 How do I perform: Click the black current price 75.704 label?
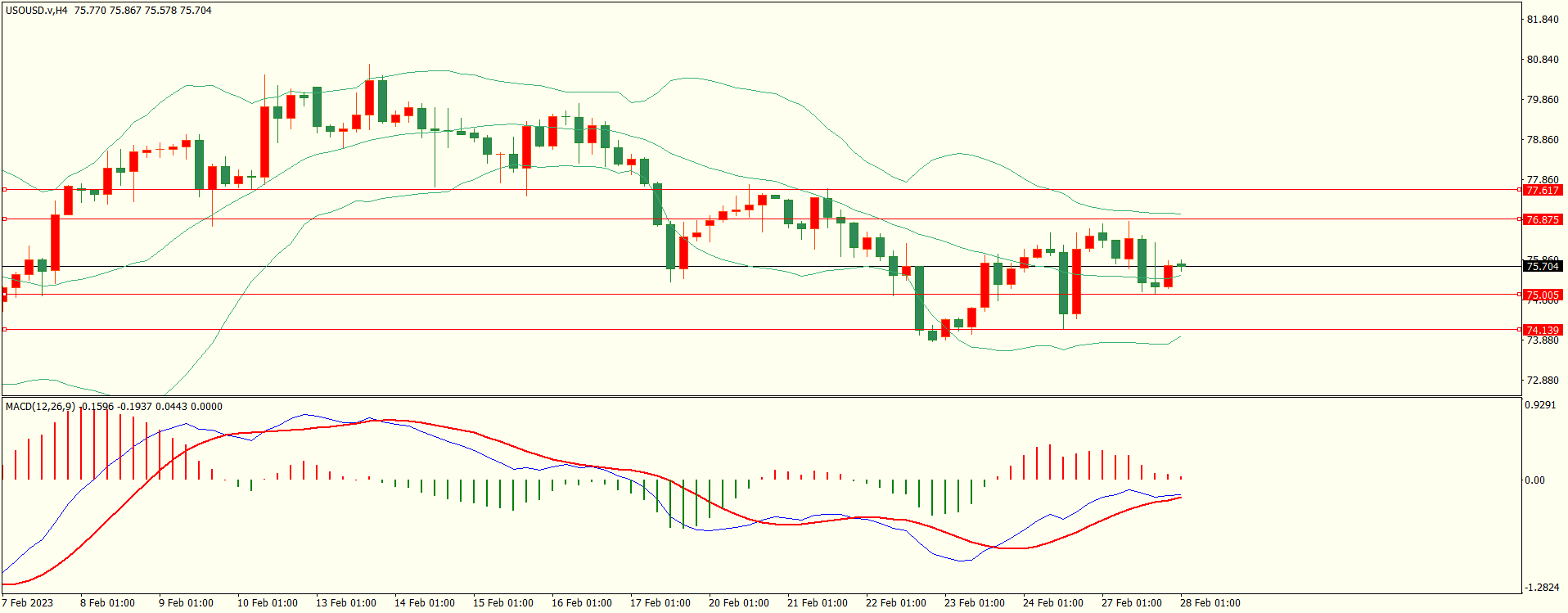(x=1543, y=266)
